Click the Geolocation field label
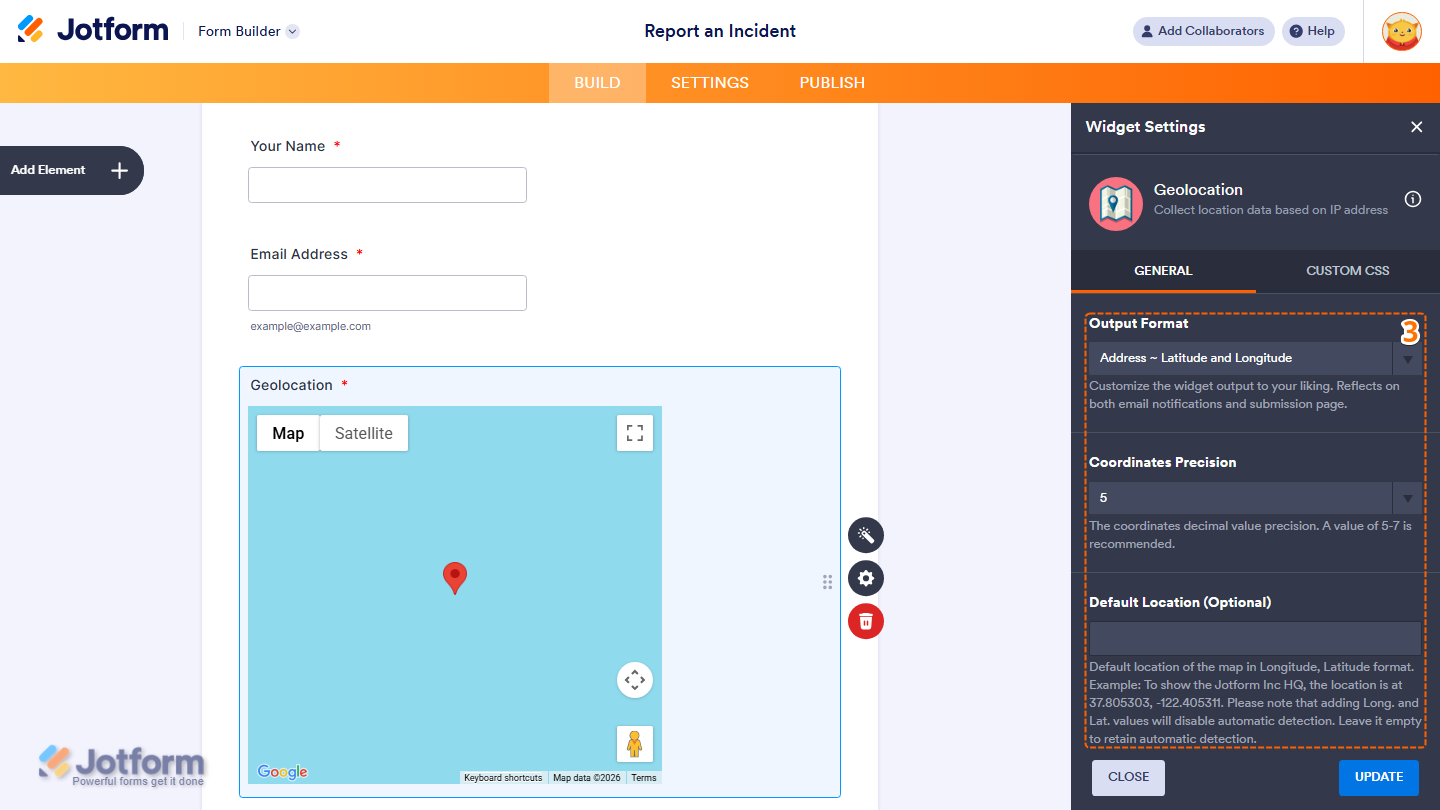The image size is (1440, 810). [291, 385]
